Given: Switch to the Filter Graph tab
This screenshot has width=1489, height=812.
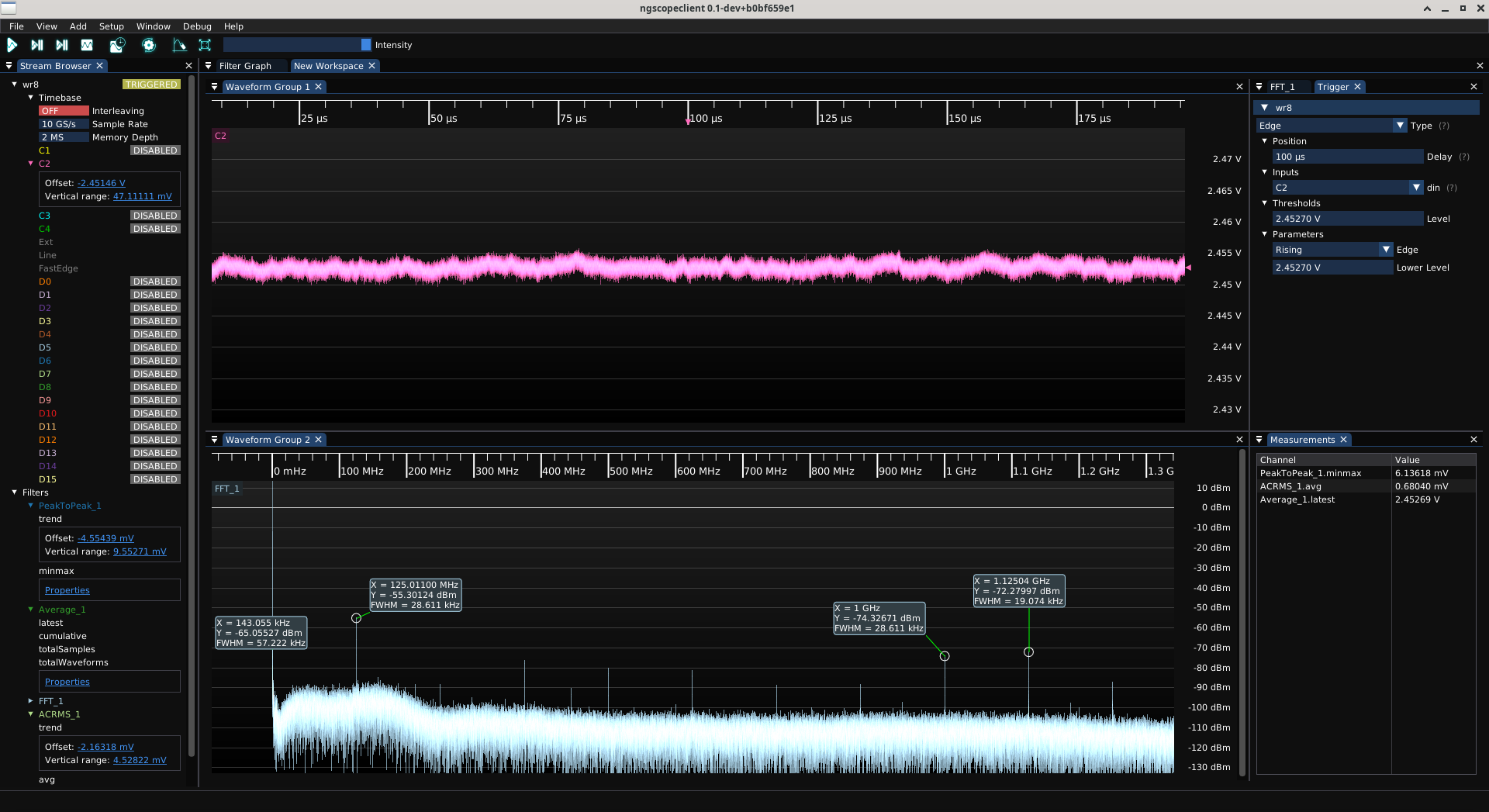Looking at the screenshot, I should tap(245, 66).
